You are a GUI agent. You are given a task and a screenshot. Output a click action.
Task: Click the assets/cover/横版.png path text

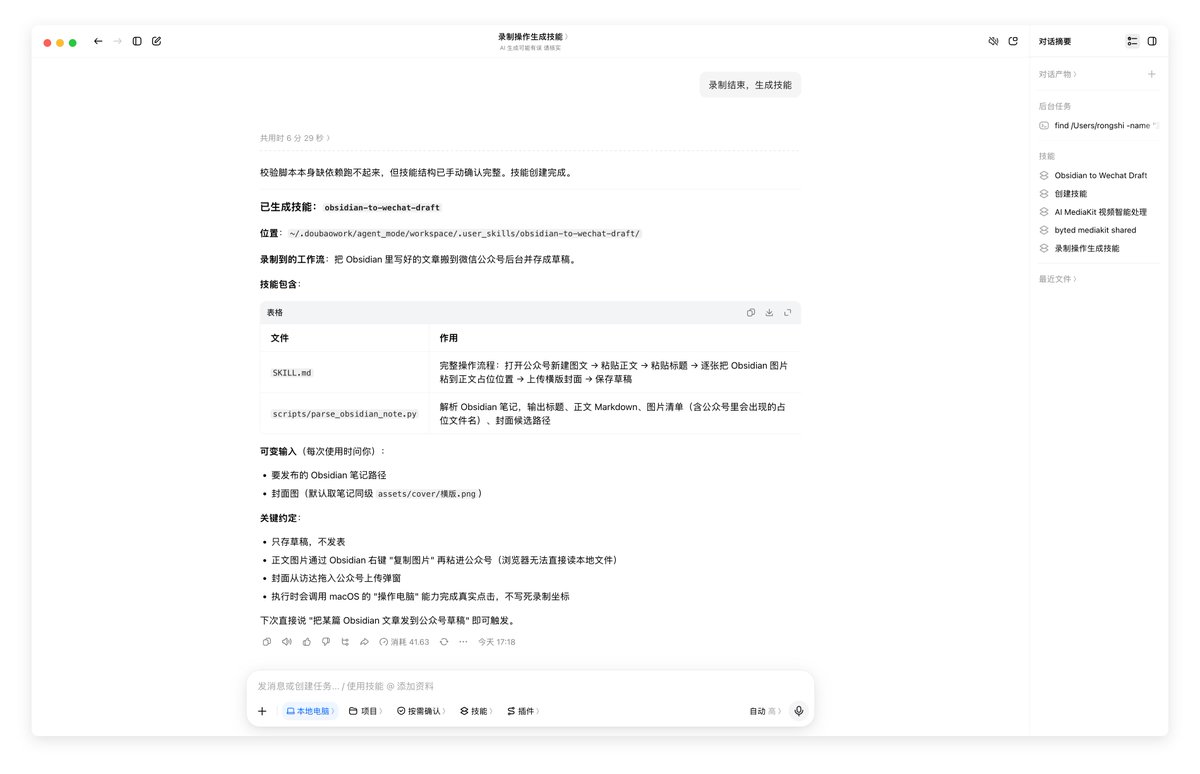pyautogui.click(x=427, y=494)
